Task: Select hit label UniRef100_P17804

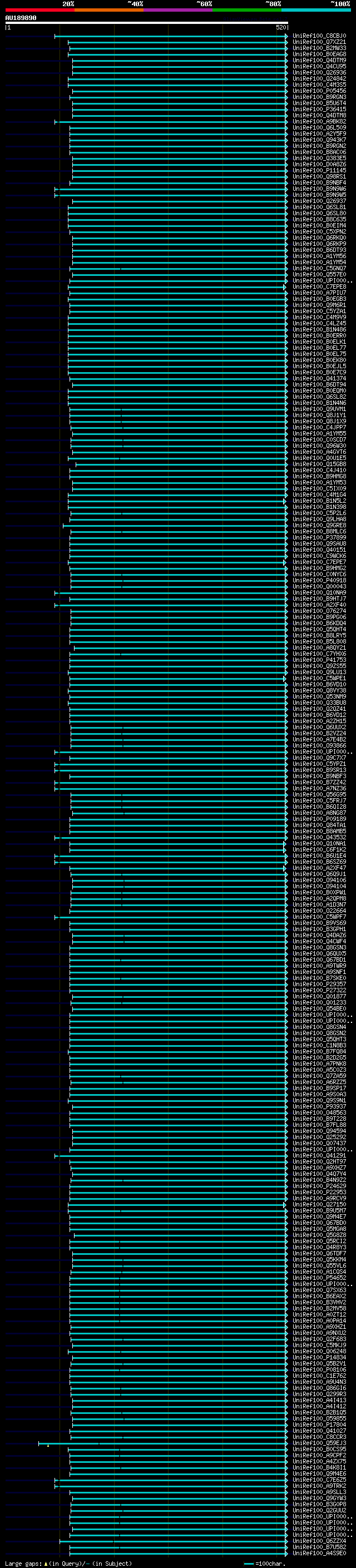Action: pos(319,1425)
